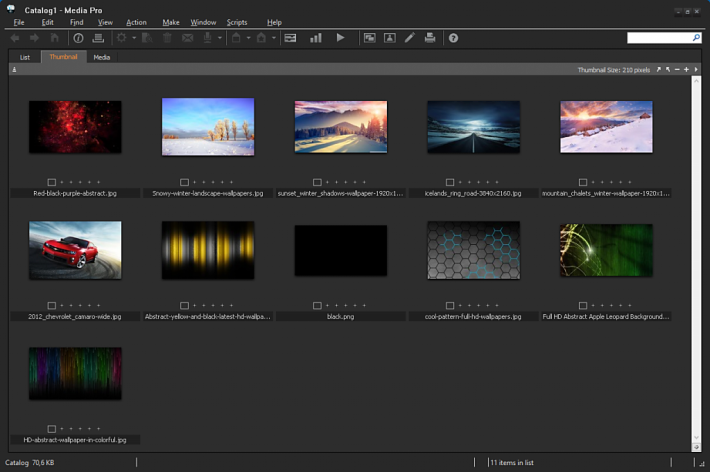Open the Window menu
The image size is (710, 472).
tap(203, 22)
